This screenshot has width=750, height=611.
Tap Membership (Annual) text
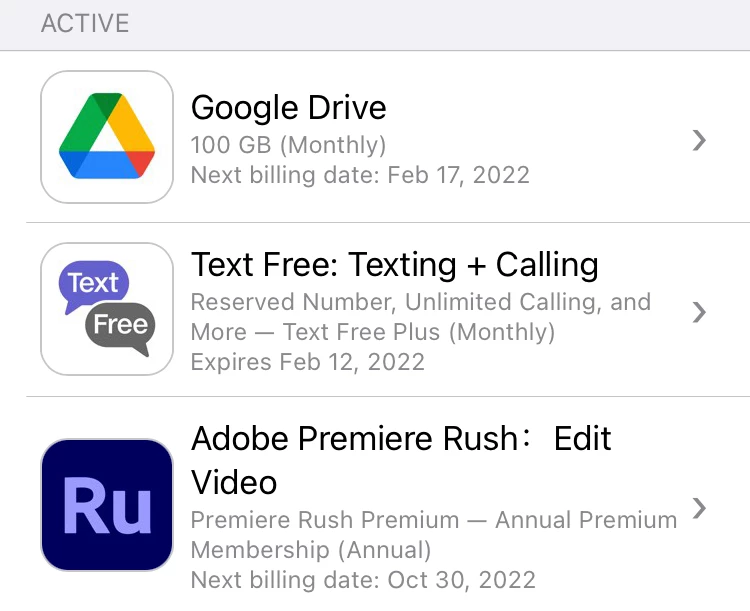click(311, 550)
